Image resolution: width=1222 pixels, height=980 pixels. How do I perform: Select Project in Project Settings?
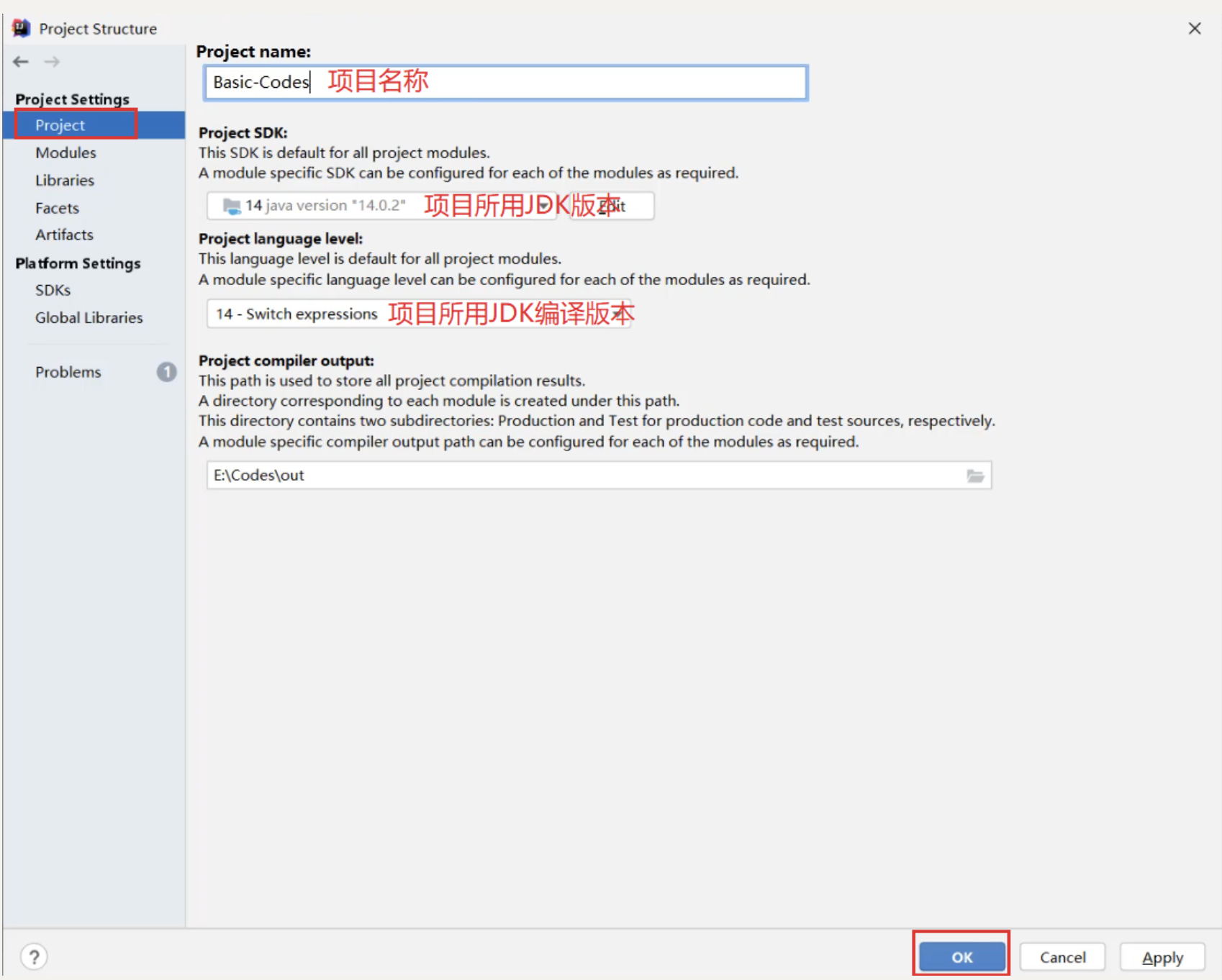pos(60,125)
